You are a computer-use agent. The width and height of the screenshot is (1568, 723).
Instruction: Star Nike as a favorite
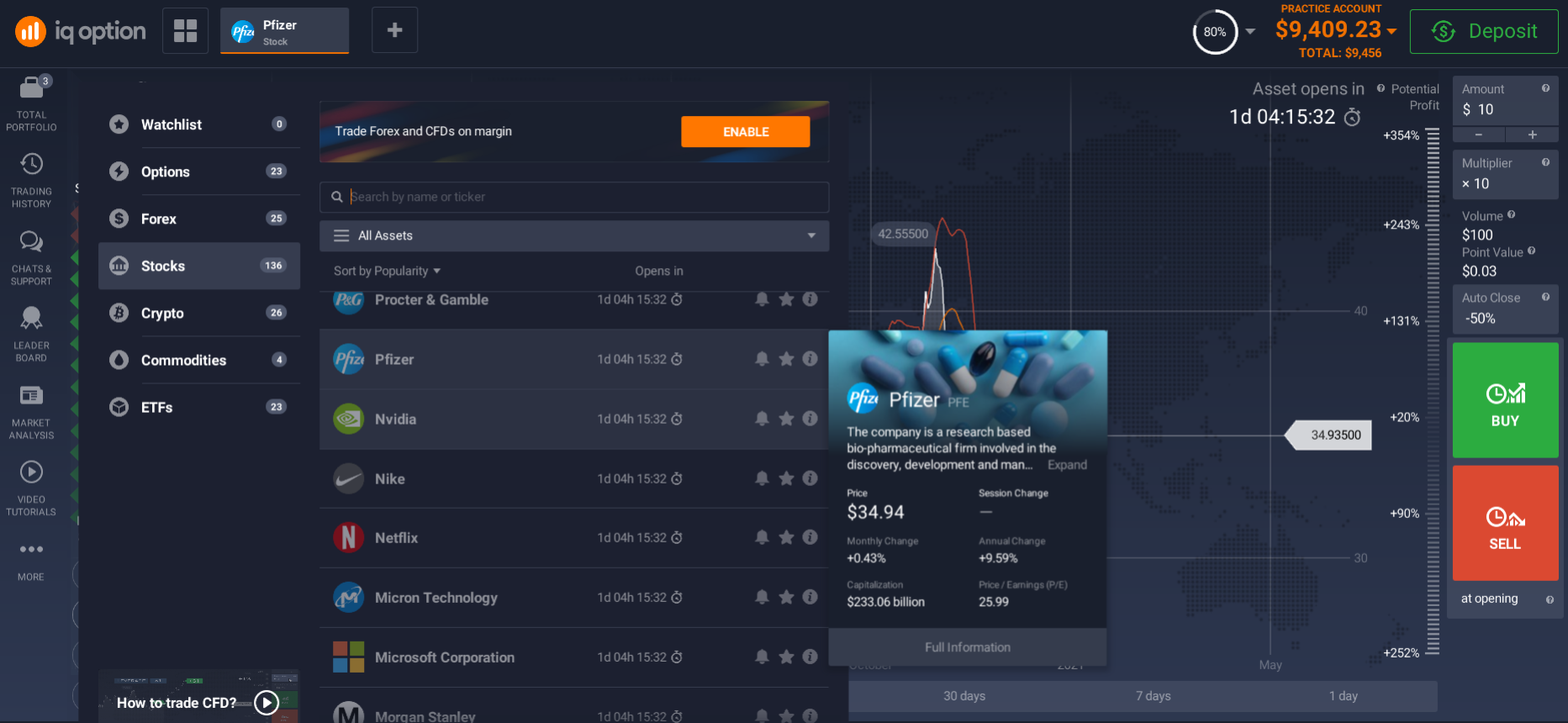tap(786, 478)
